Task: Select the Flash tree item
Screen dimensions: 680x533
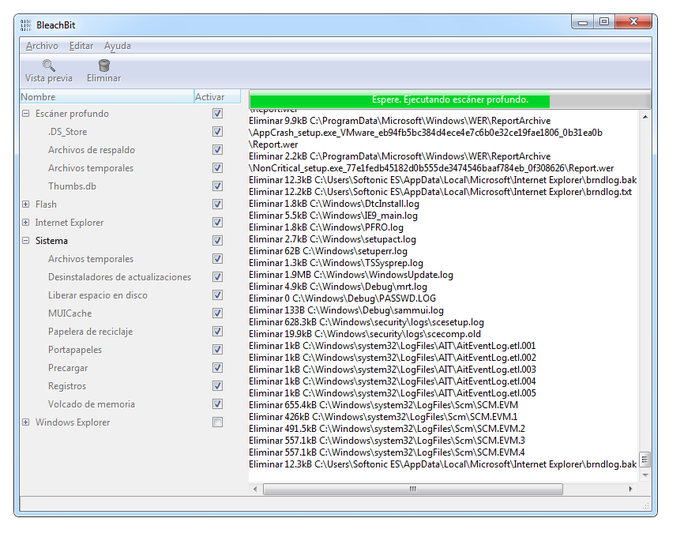Action: click(46, 204)
